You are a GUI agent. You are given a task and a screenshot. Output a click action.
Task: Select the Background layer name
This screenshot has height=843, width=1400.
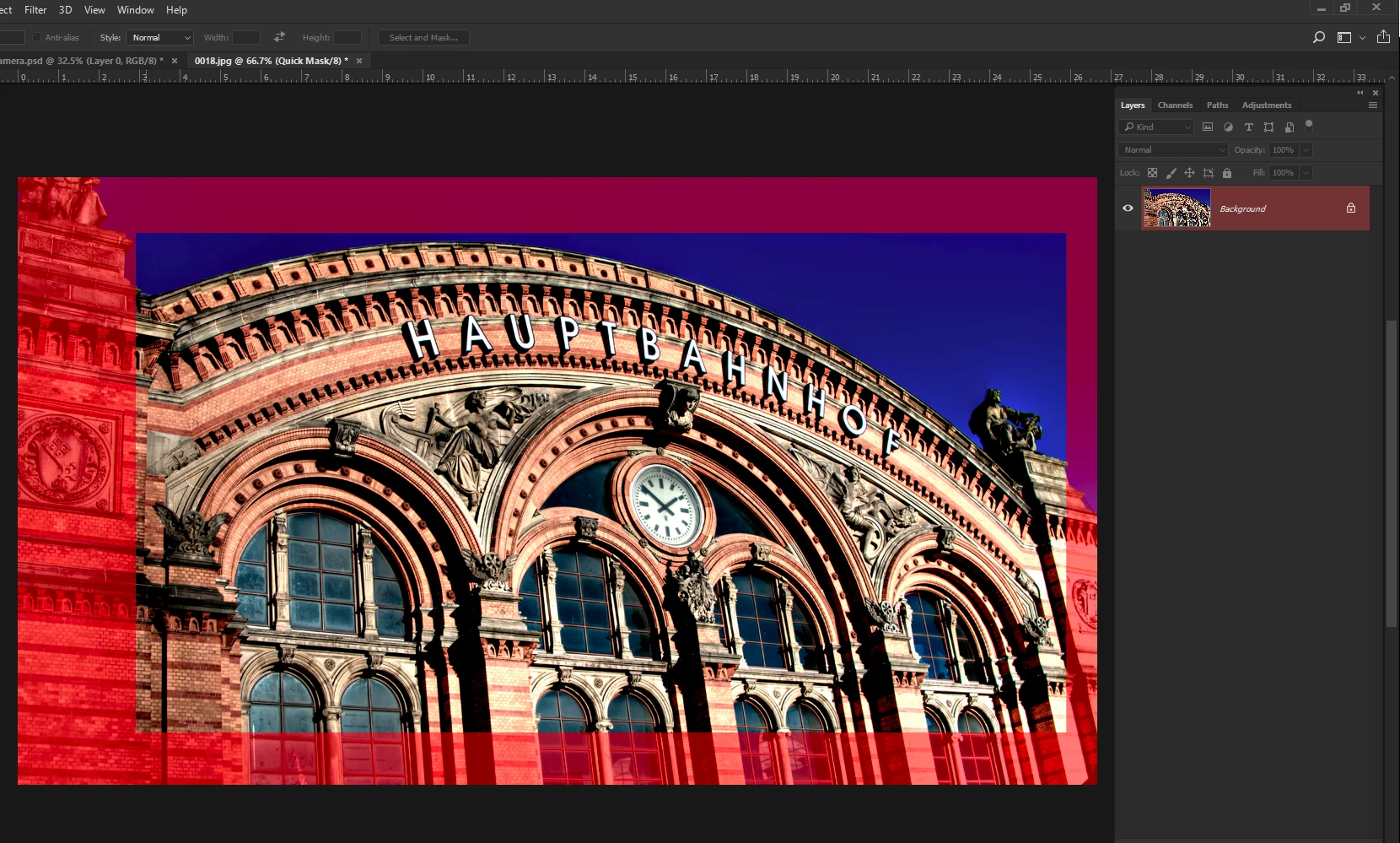[x=1242, y=208]
